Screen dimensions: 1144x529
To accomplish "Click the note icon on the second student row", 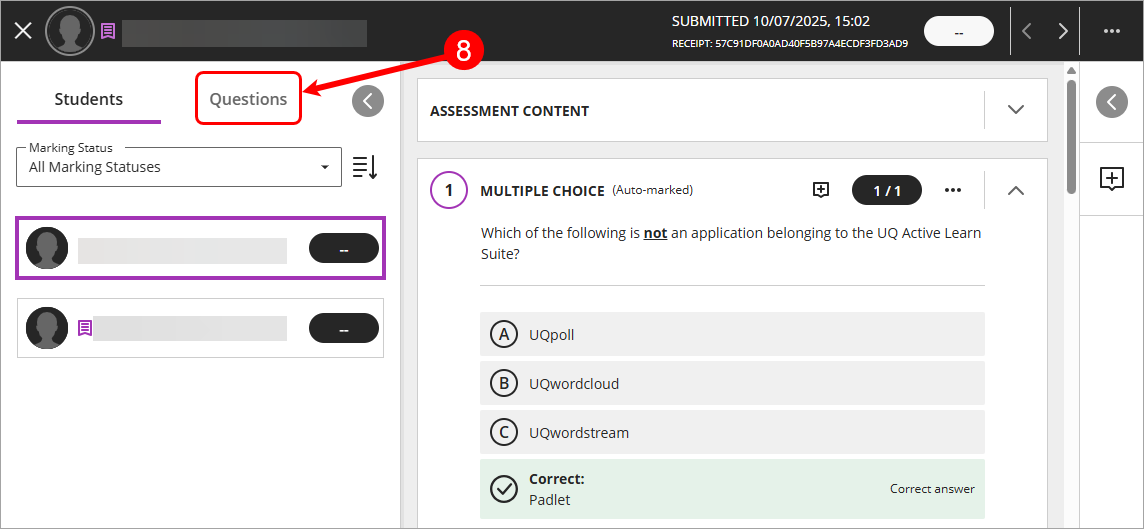I will 85,328.
